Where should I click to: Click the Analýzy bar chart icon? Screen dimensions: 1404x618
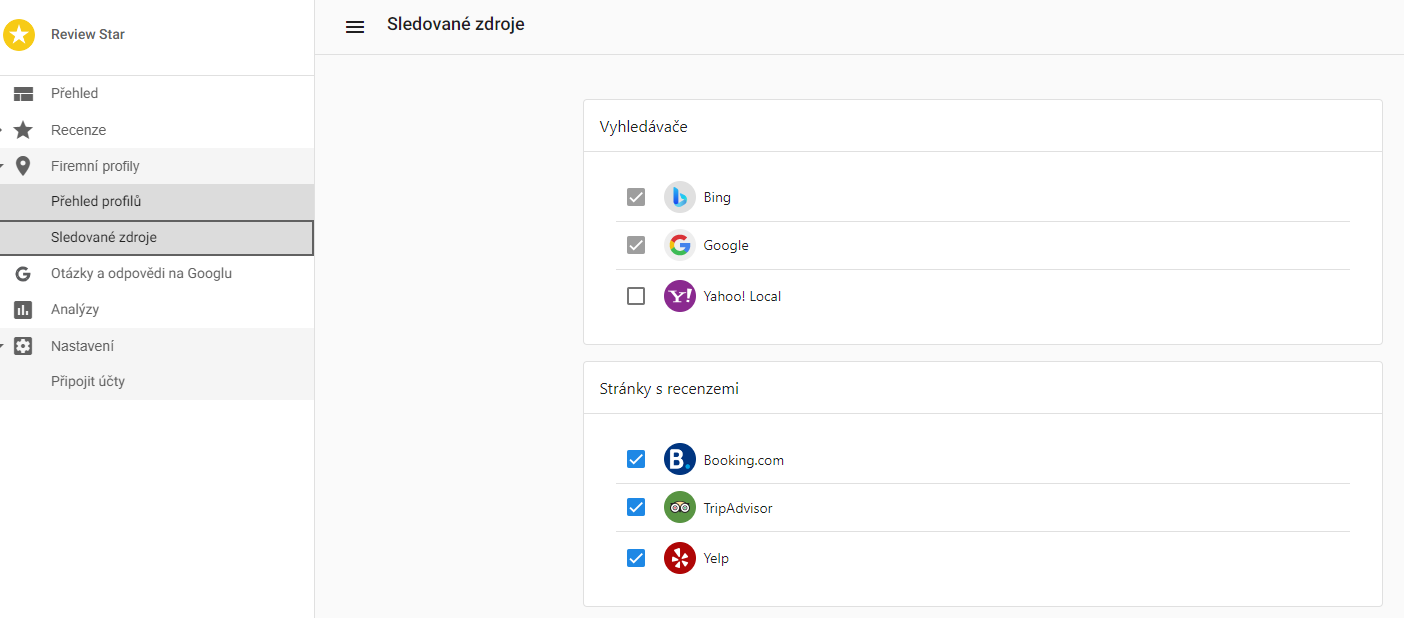pyautogui.click(x=23, y=310)
